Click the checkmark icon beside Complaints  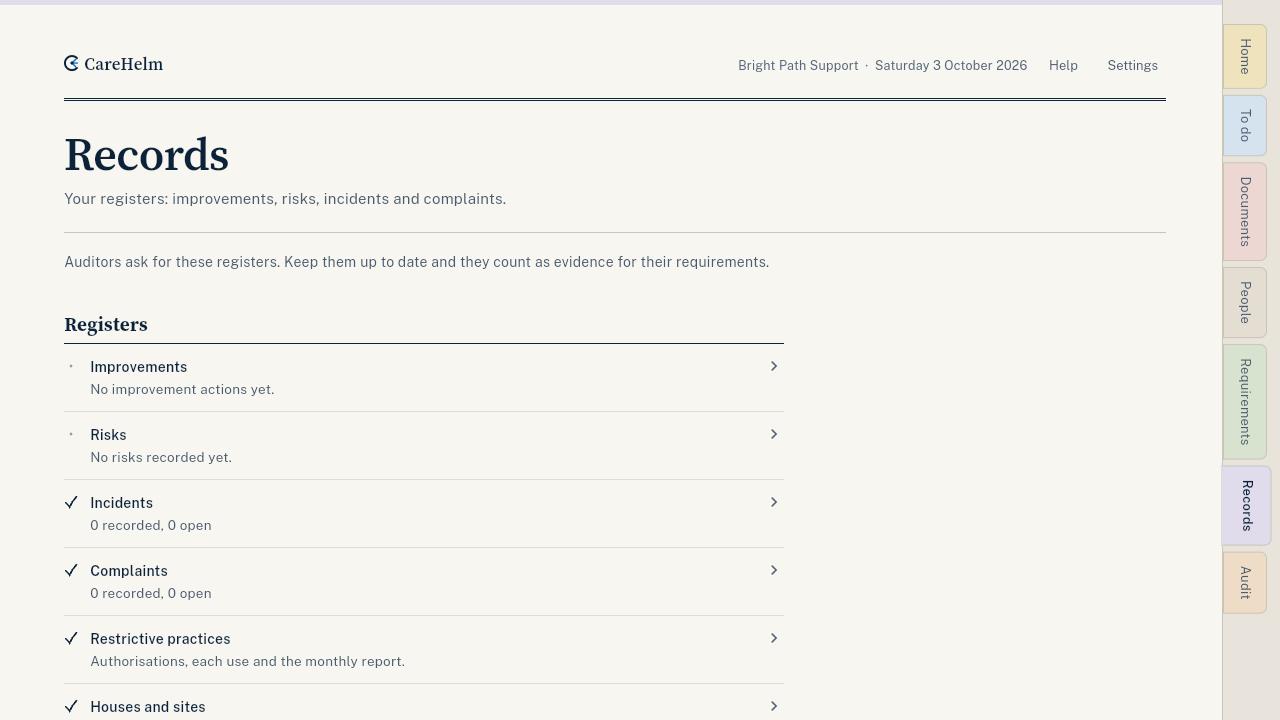pyautogui.click(x=71, y=570)
